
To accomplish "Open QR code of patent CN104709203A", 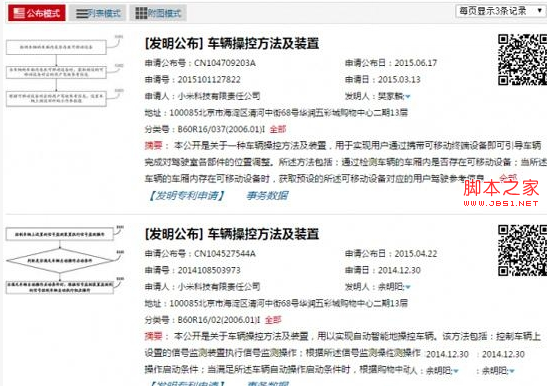I will point(522,60).
